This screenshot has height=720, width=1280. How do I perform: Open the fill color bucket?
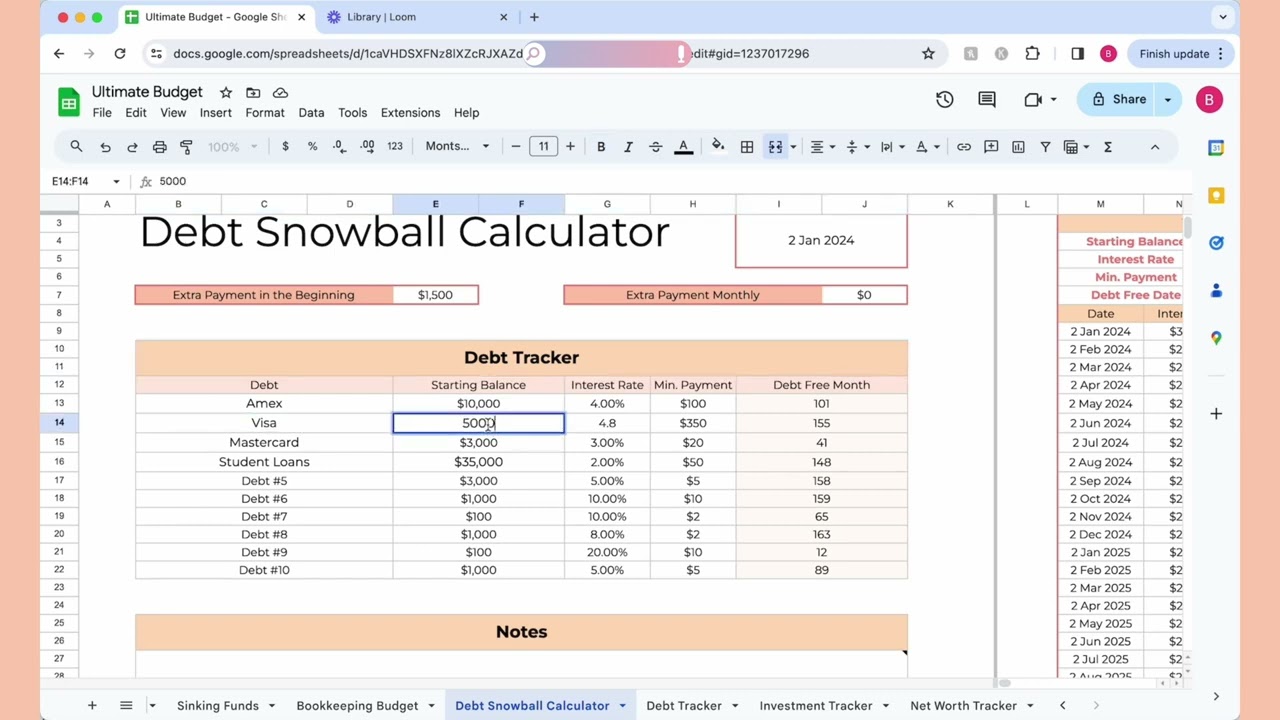pyautogui.click(x=718, y=147)
